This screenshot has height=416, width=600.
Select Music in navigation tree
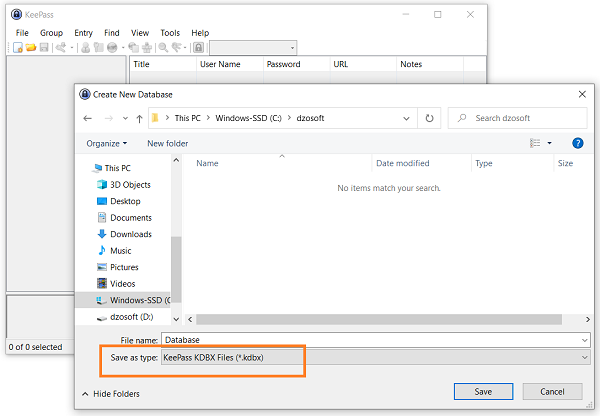point(115,251)
